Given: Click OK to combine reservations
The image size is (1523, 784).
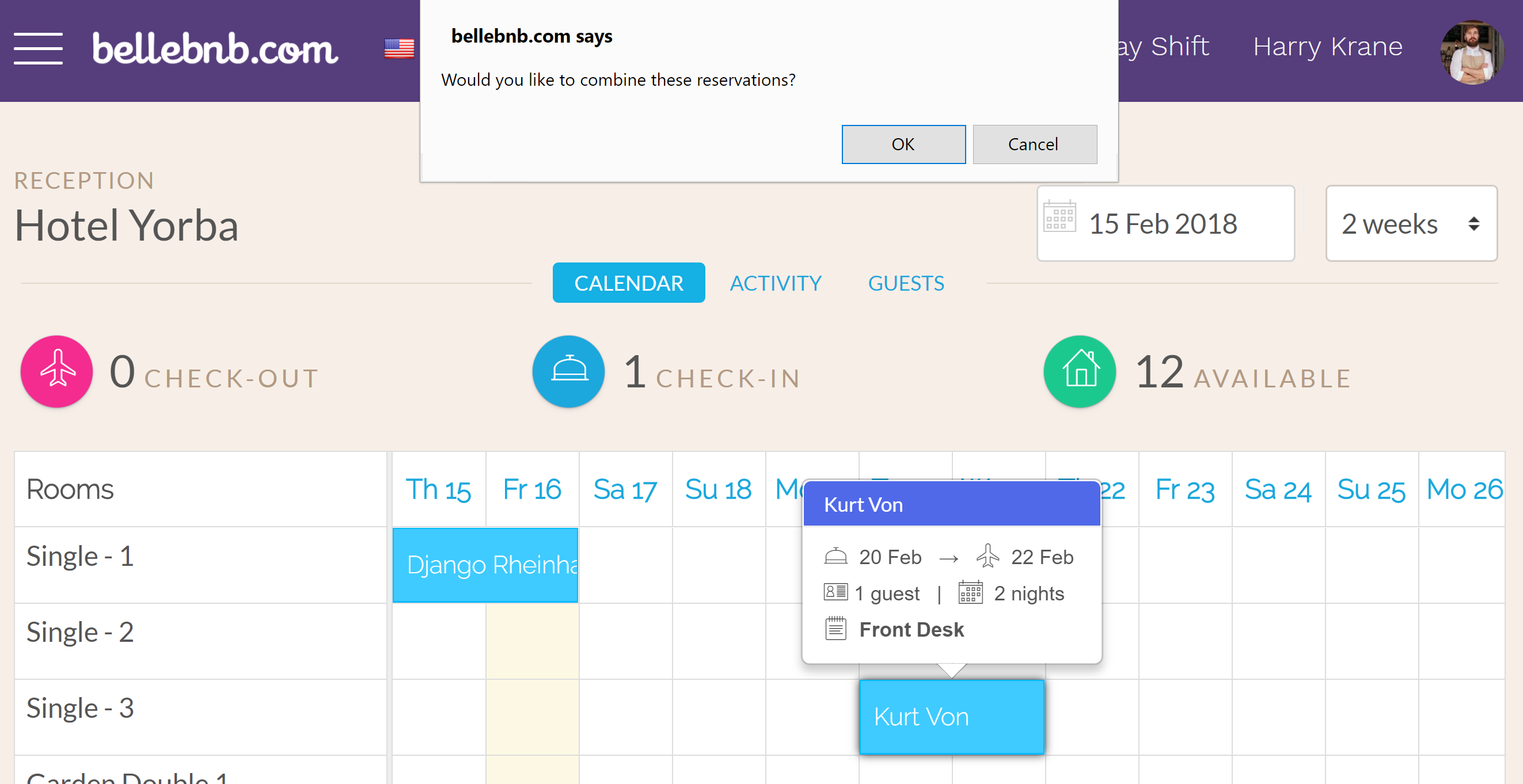Looking at the screenshot, I should point(902,143).
